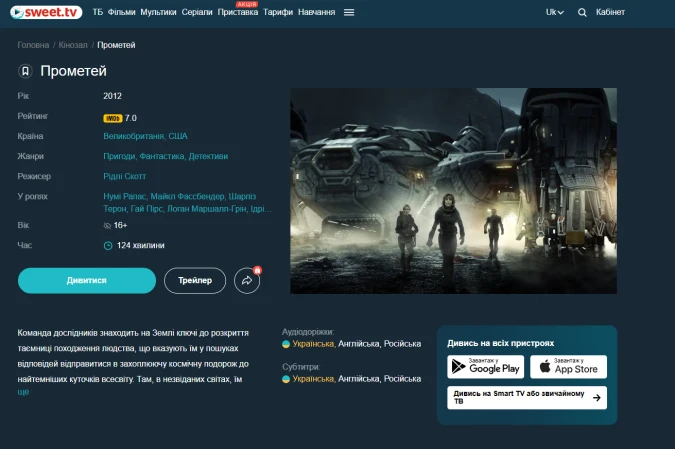This screenshot has width=675, height=449.
Task: Click the Ukrainian flag icon under Аудіодоріжки
Action: (x=286, y=344)
